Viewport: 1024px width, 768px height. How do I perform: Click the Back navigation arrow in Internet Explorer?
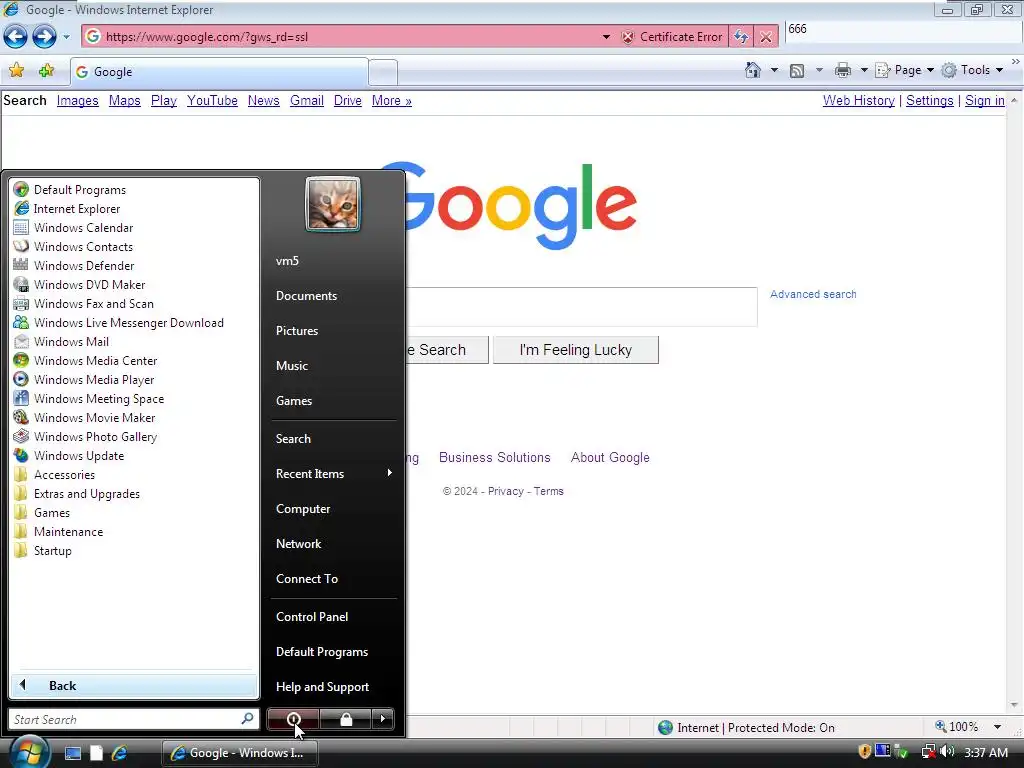pos(16,37)
